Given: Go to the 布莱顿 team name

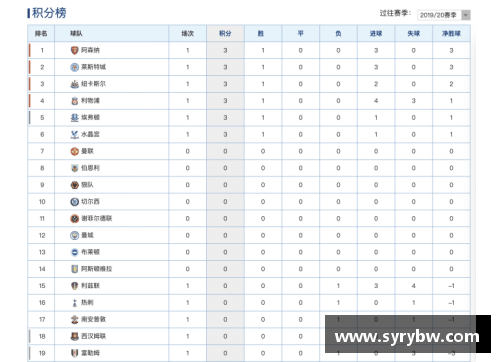Looking at the screenshot, I should tap(90, 252).
